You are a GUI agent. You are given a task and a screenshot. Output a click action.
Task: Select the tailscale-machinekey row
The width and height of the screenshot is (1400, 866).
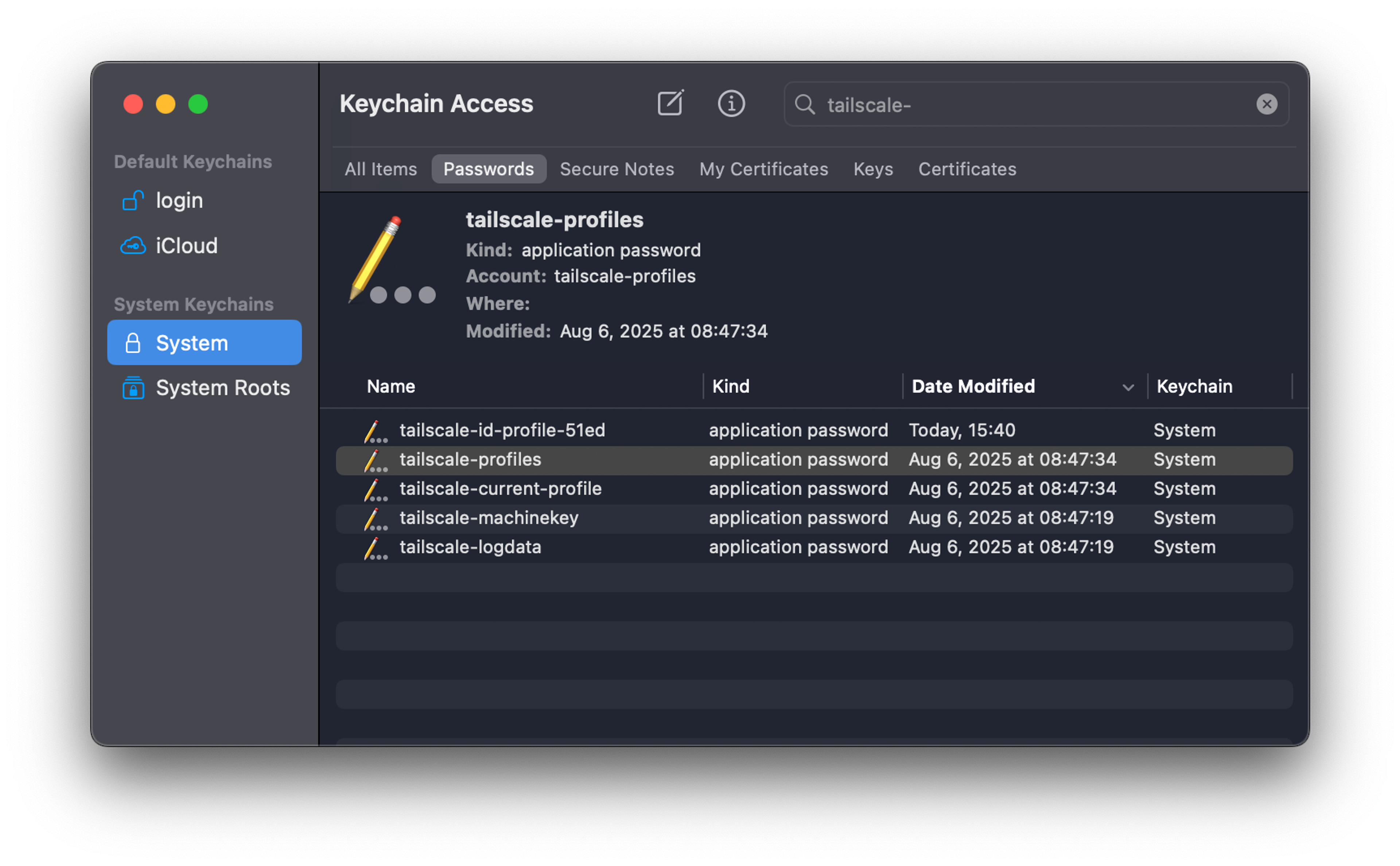[x=814, y=518]
